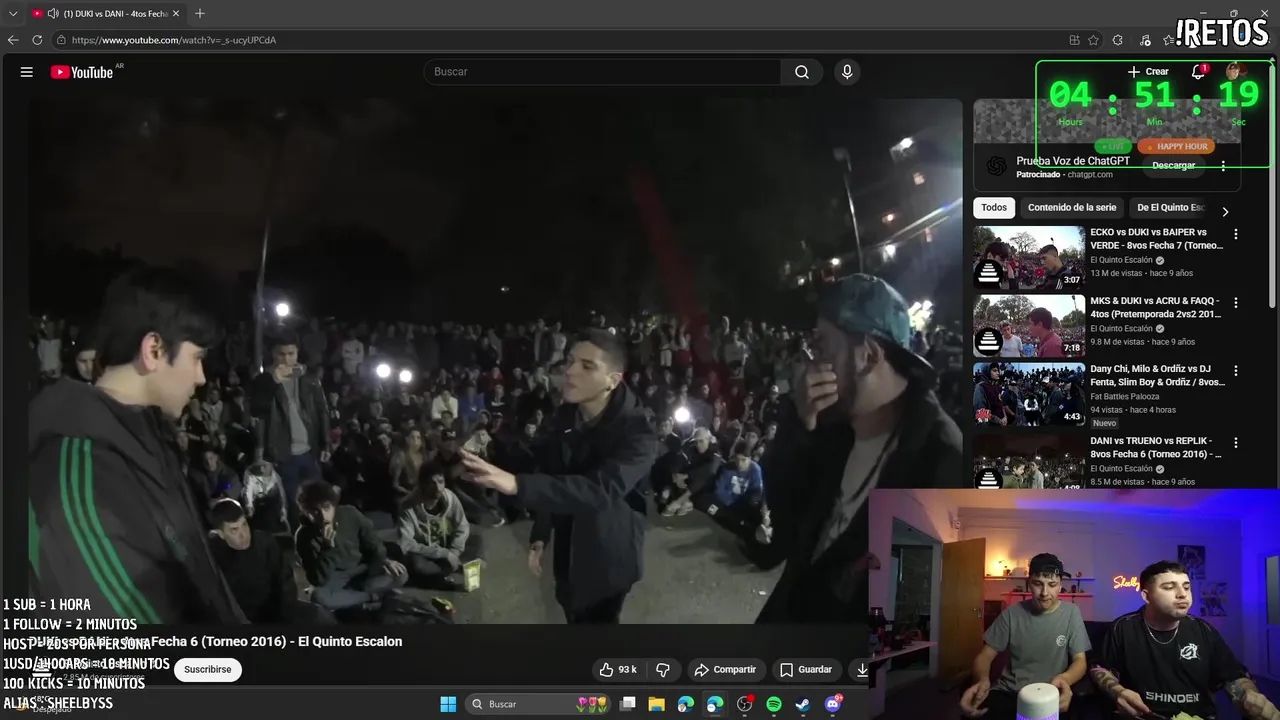Open the YouTube hamburger guide menu
The image size is (1280, 720).
(27, 72)
